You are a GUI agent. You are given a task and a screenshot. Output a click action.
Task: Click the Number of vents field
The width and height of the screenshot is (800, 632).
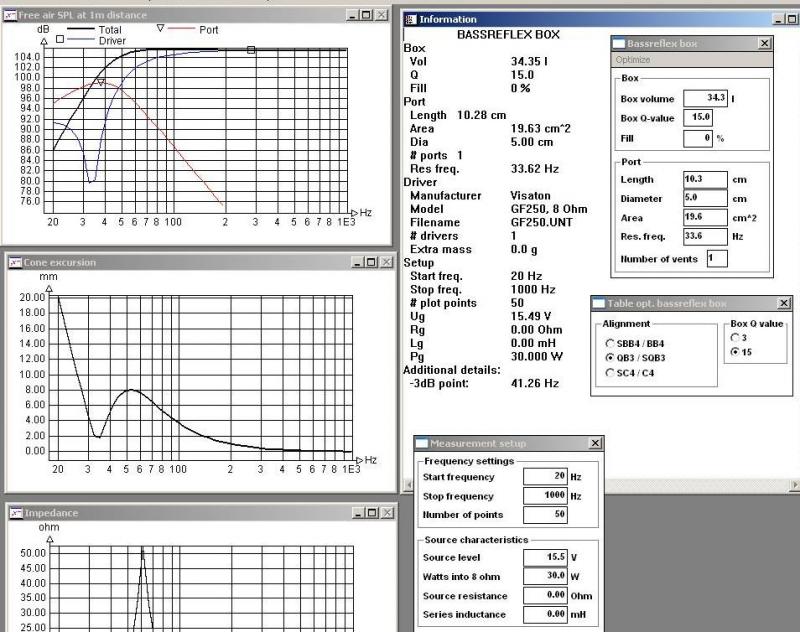716,258
